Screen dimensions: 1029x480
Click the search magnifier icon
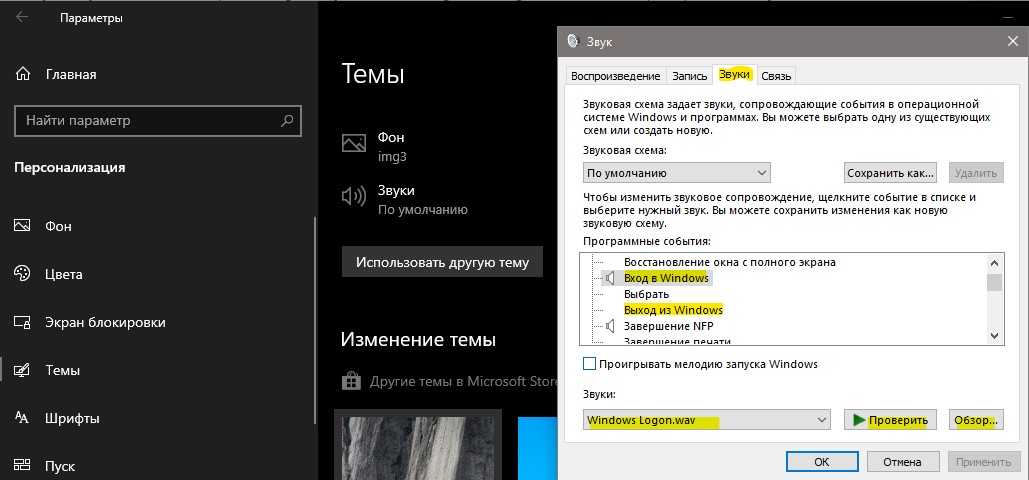tap(287, 120)
